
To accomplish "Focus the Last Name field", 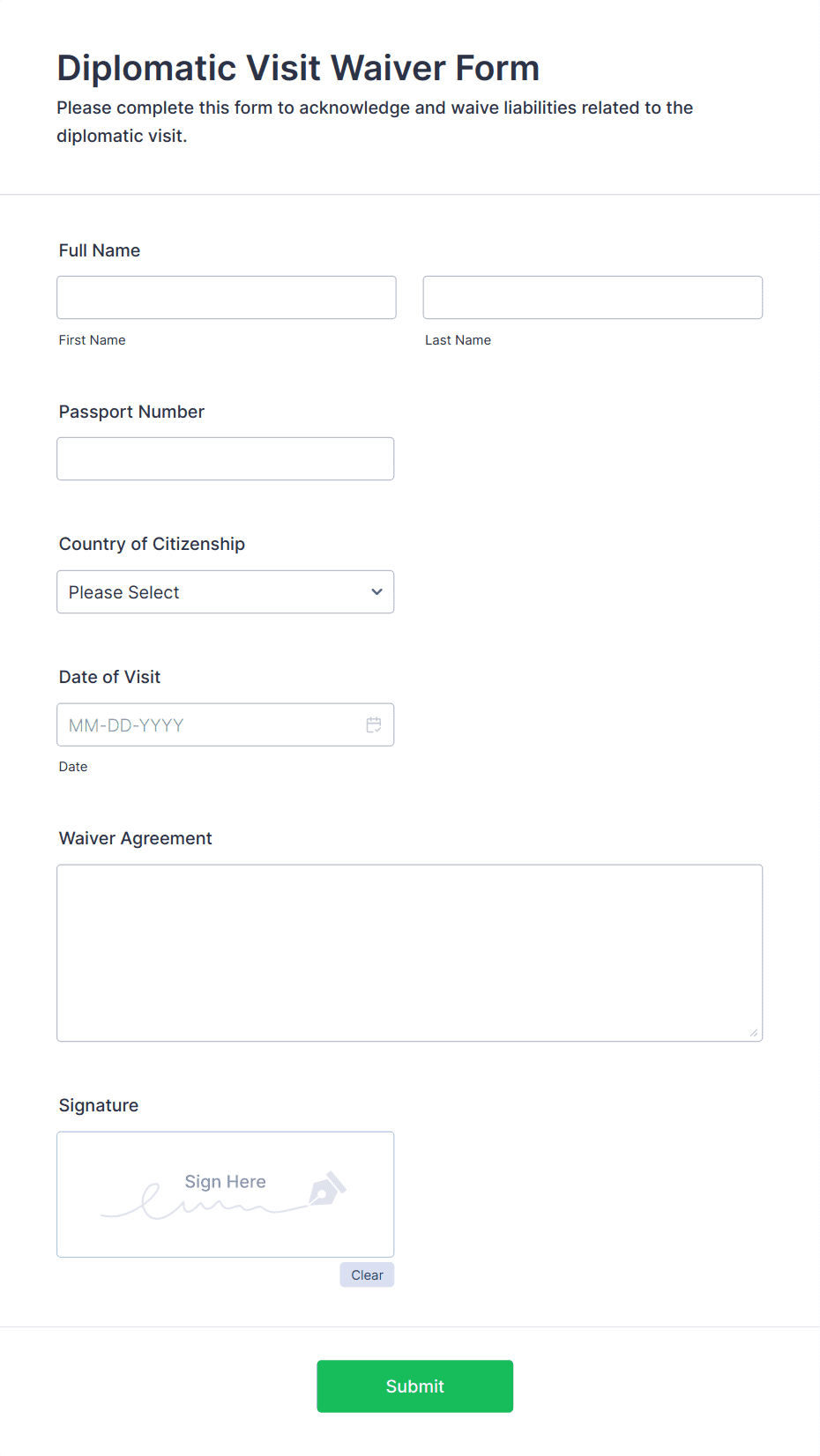I will pos(593,298).
